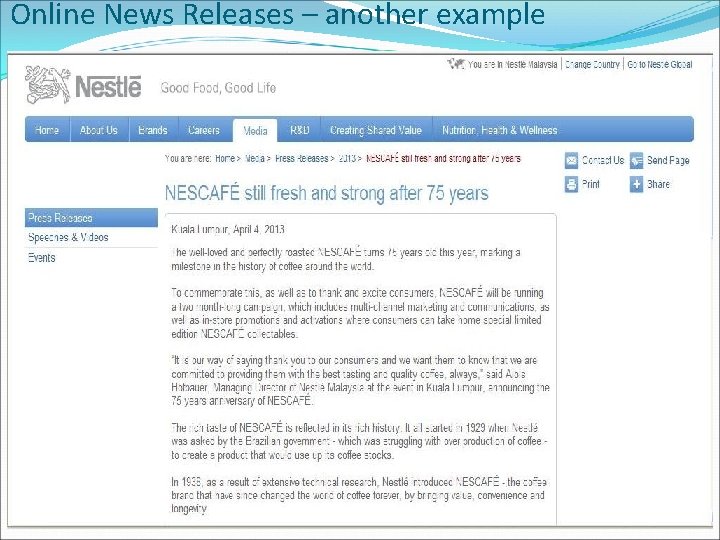Switch to the R&D tab
The image size is (720, 540).
[299, 130]
